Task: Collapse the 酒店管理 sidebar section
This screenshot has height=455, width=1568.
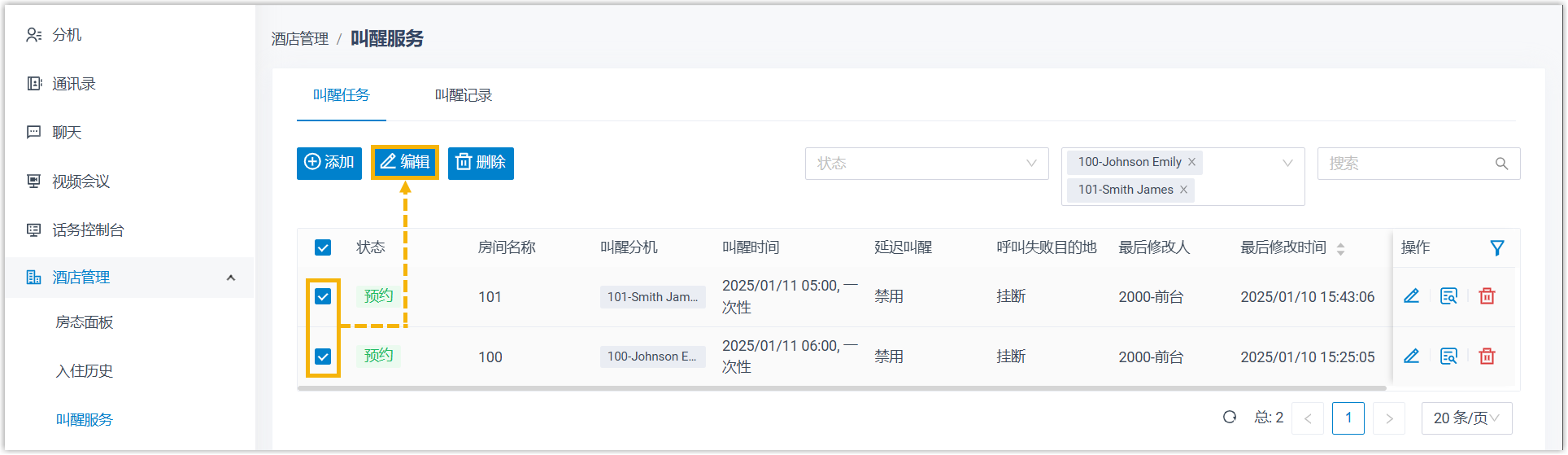Action: coord(231,278)
